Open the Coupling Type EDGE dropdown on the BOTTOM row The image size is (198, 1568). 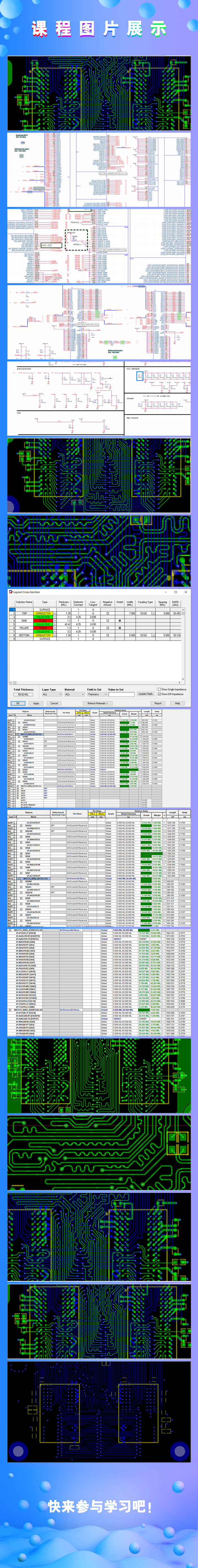tap(153, 635)
